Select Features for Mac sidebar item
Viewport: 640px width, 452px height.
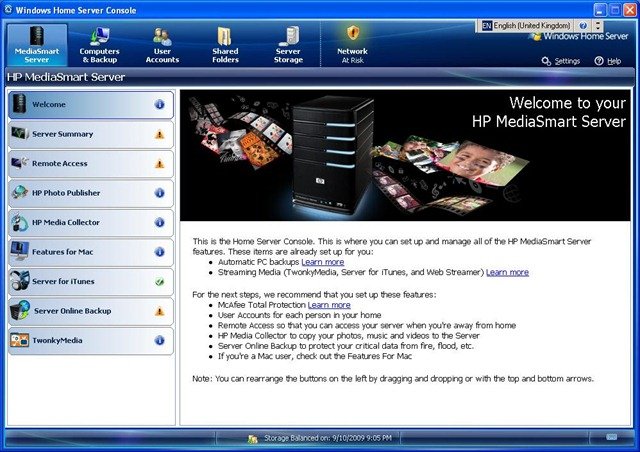[x=91, y=252]
